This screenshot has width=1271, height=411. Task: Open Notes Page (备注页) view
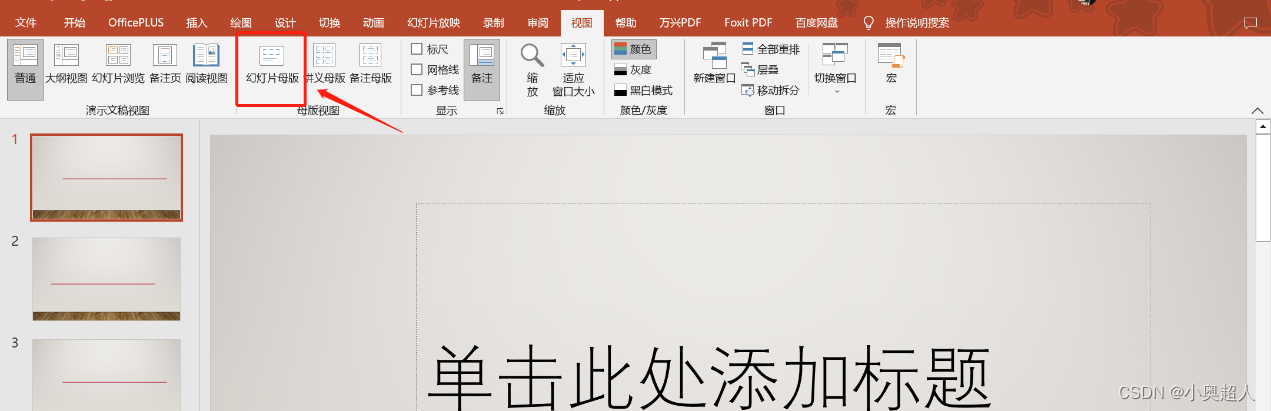pos(165,66)
